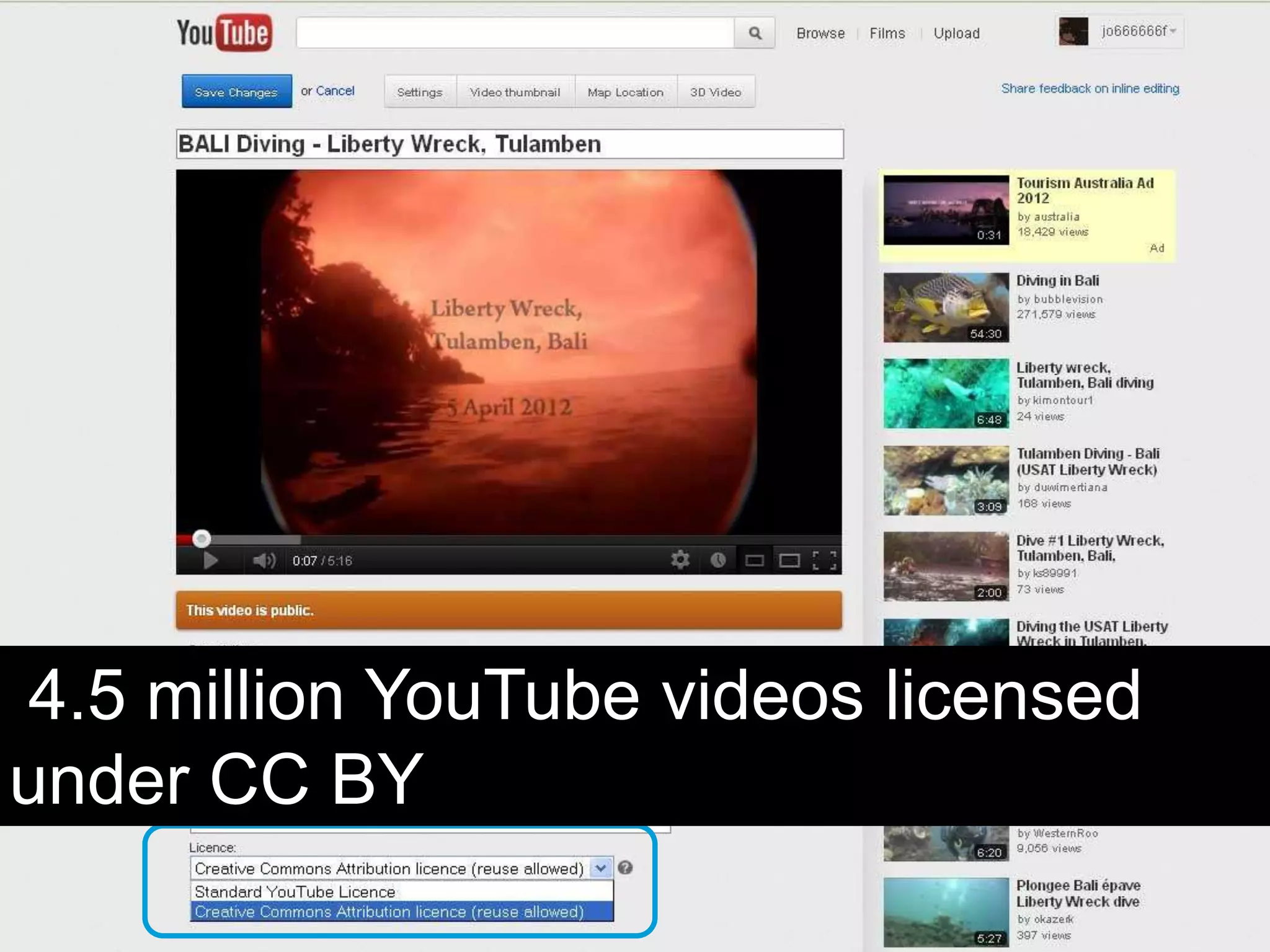Switch to the Settings tab
The image size is (1270, 952).
420,92
